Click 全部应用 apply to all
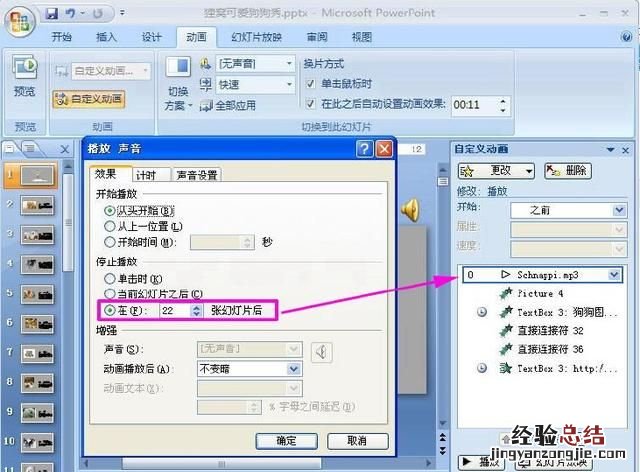This screenshot has height=472, width=640. (x=228, y=106)
